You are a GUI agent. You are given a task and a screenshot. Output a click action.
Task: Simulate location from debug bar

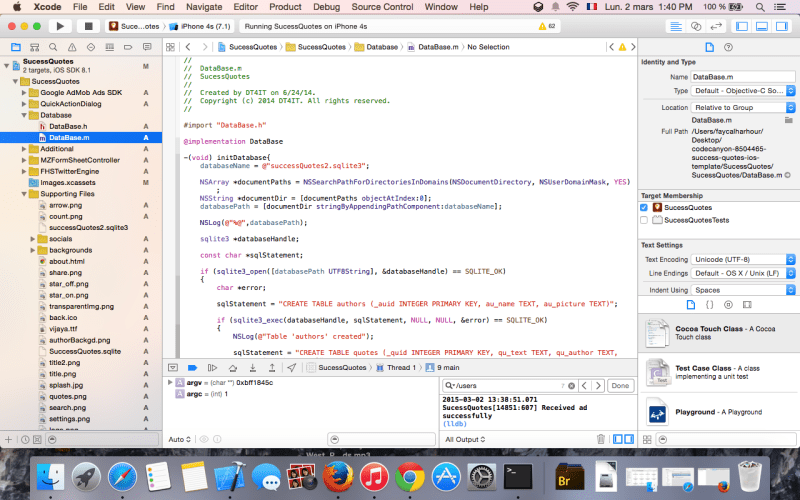click(292, 367)
